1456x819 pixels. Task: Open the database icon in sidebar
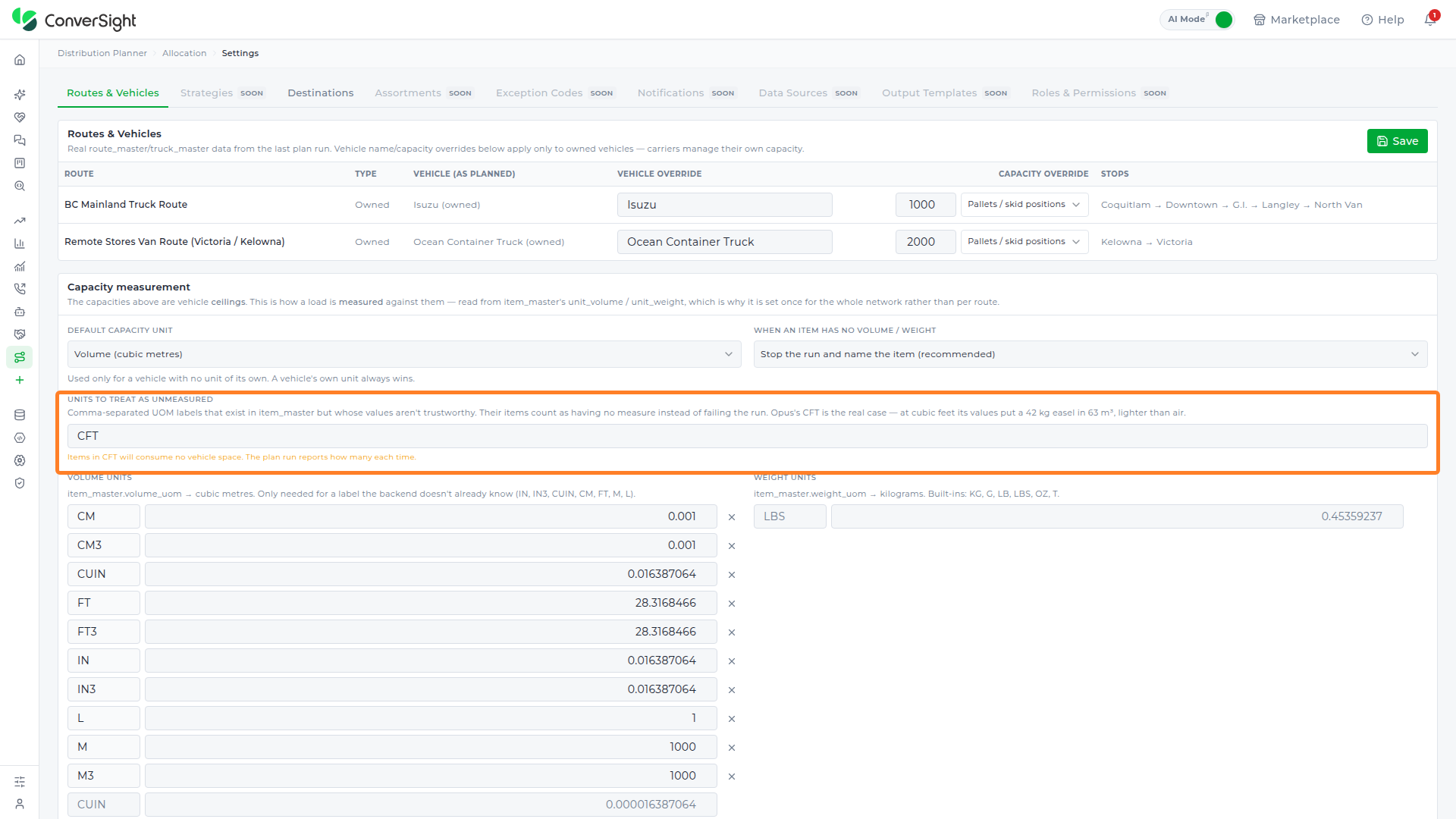(20, 415)
